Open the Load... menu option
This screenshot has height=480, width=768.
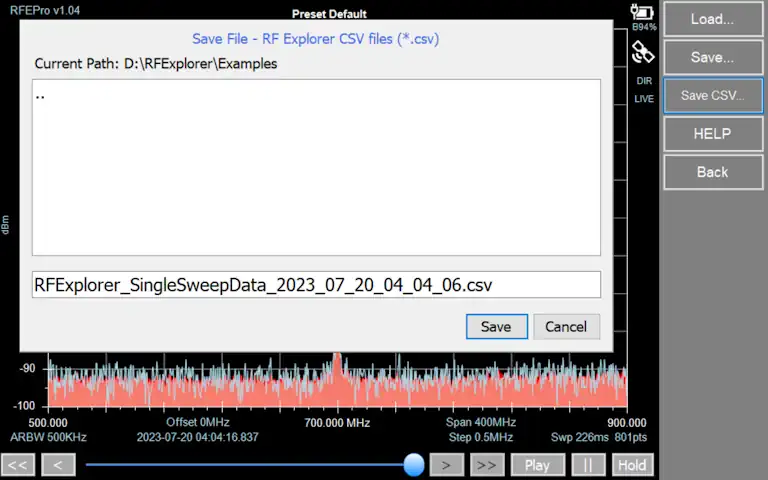[712, 19]
